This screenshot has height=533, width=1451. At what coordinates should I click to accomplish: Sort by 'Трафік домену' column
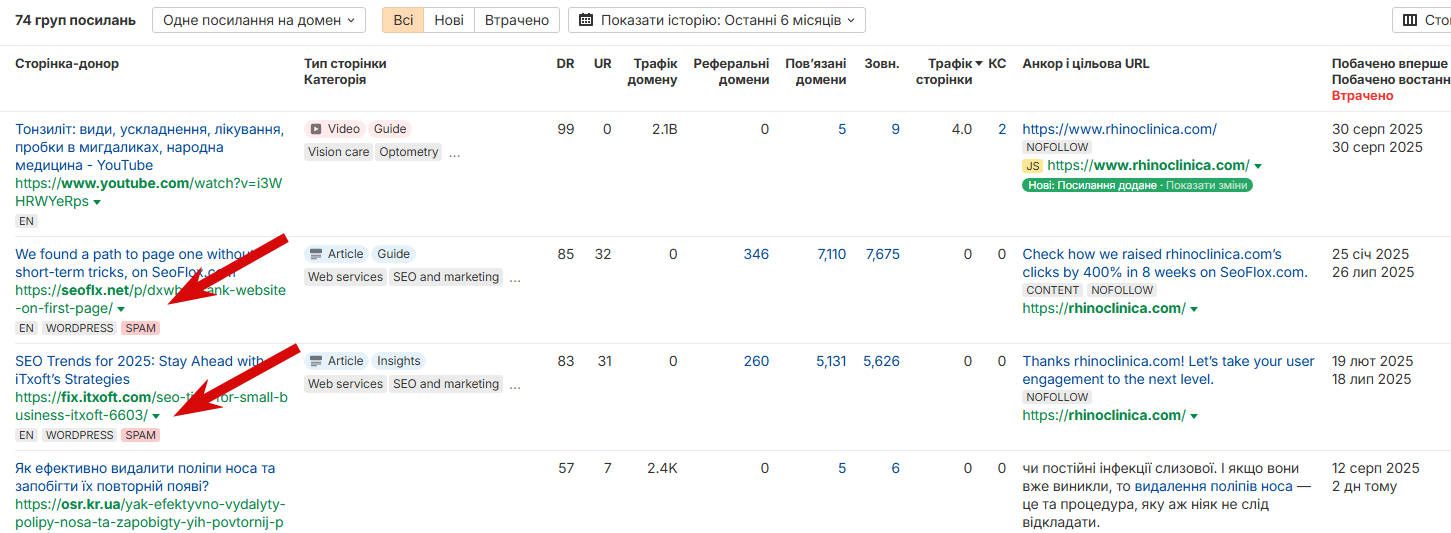point(653,71)
